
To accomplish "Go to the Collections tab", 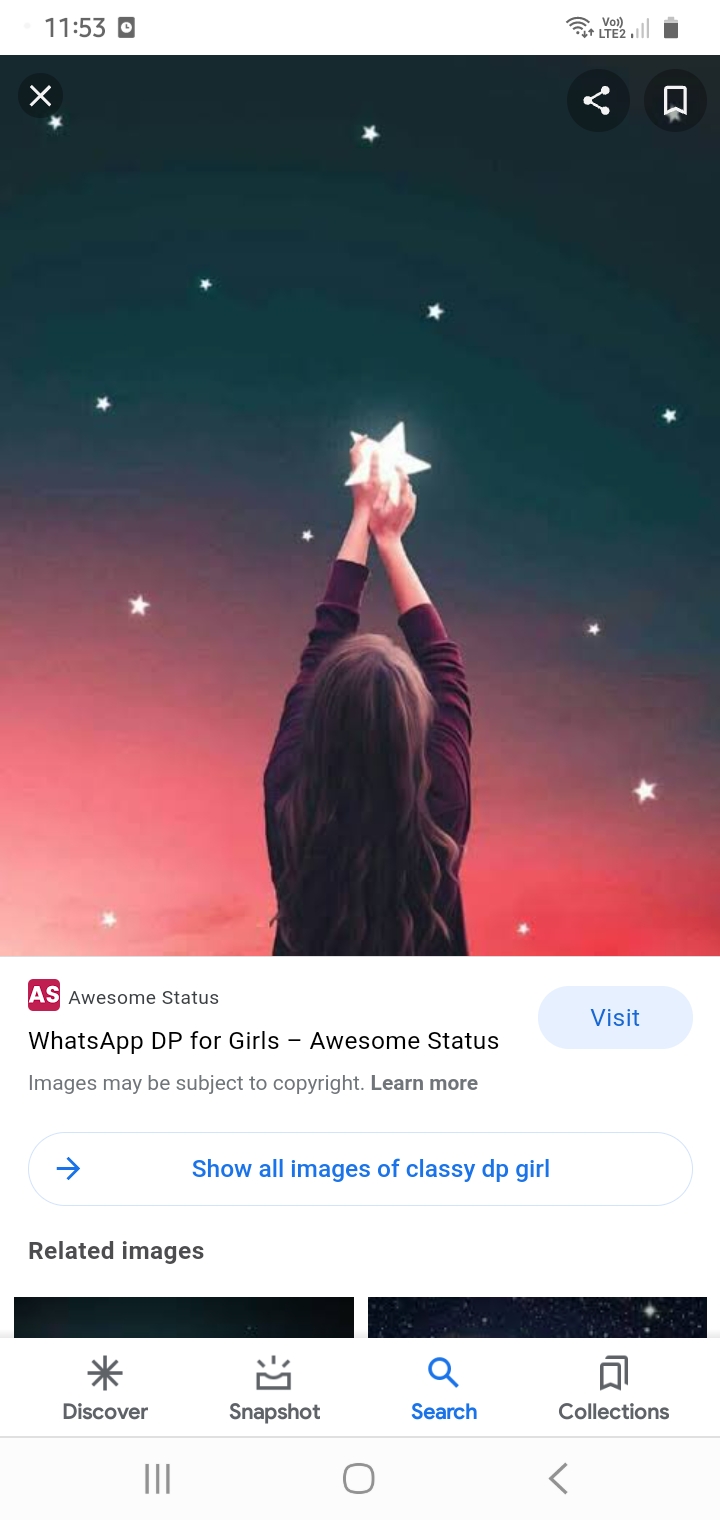I will point(614,1389).
